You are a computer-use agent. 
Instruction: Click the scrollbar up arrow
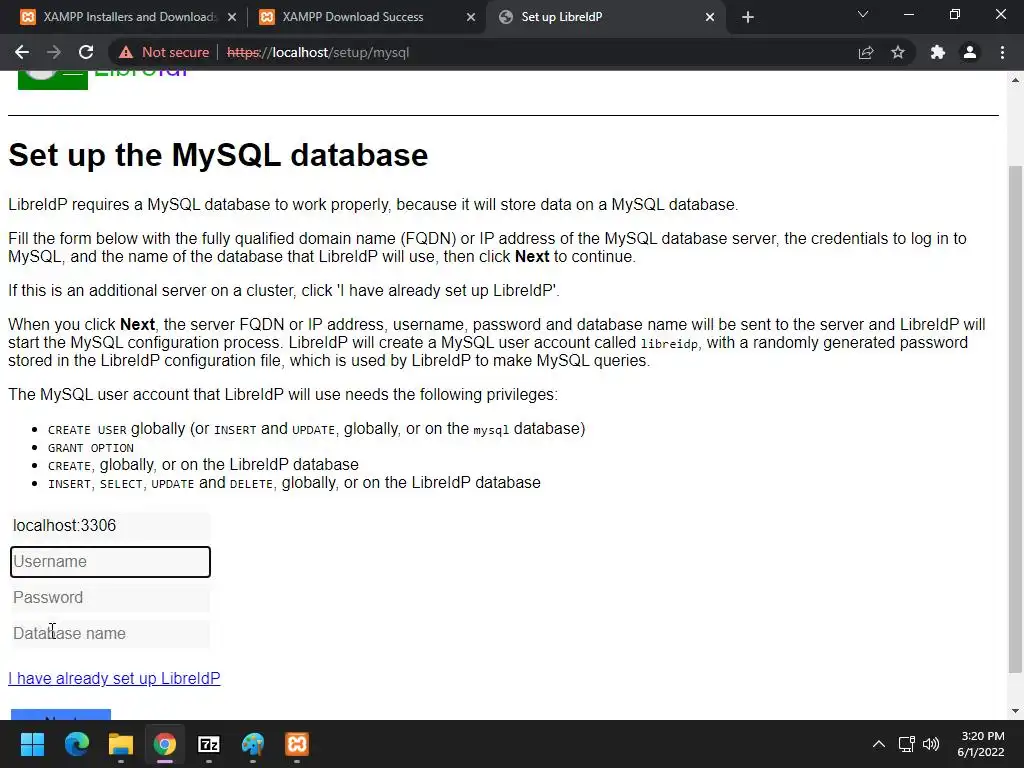point(1015,80)
